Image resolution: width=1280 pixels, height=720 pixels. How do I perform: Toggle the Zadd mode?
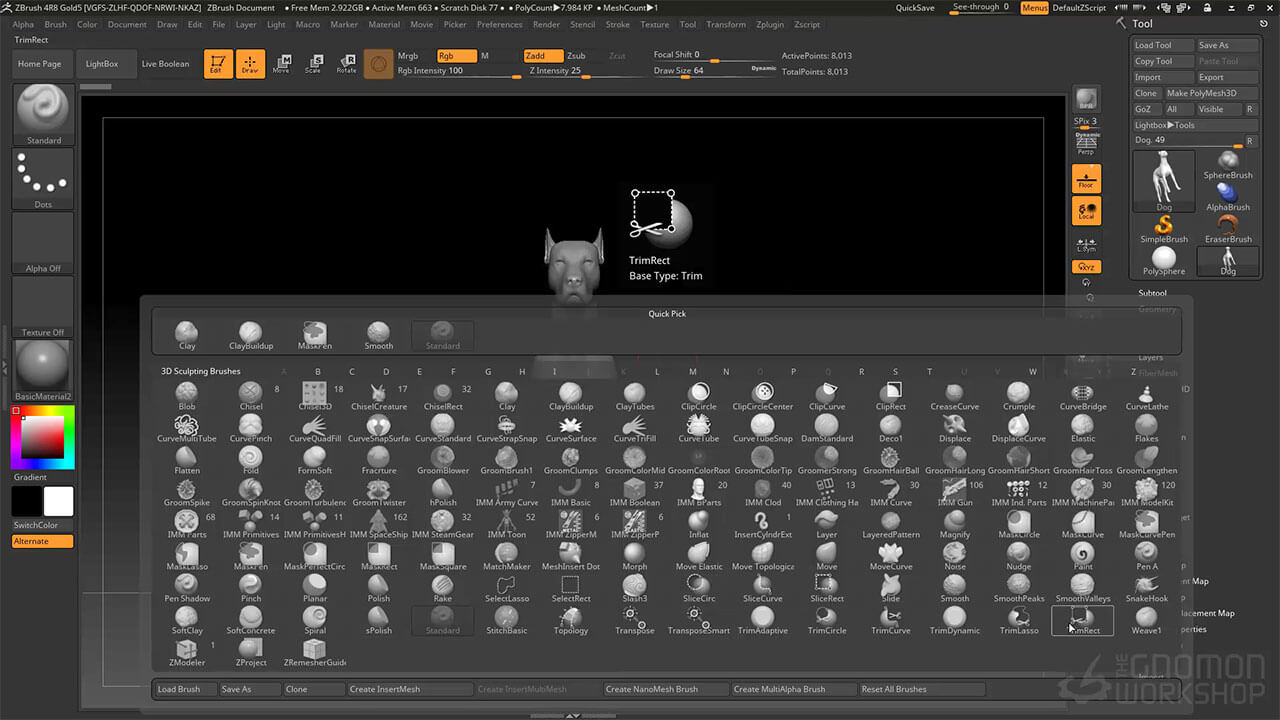click(x=543, y=56)
